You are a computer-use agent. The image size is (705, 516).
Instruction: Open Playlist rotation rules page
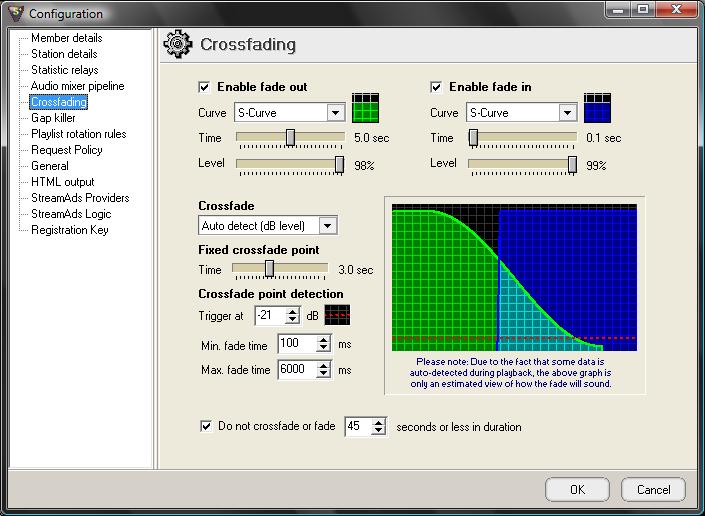pos(79,134)
